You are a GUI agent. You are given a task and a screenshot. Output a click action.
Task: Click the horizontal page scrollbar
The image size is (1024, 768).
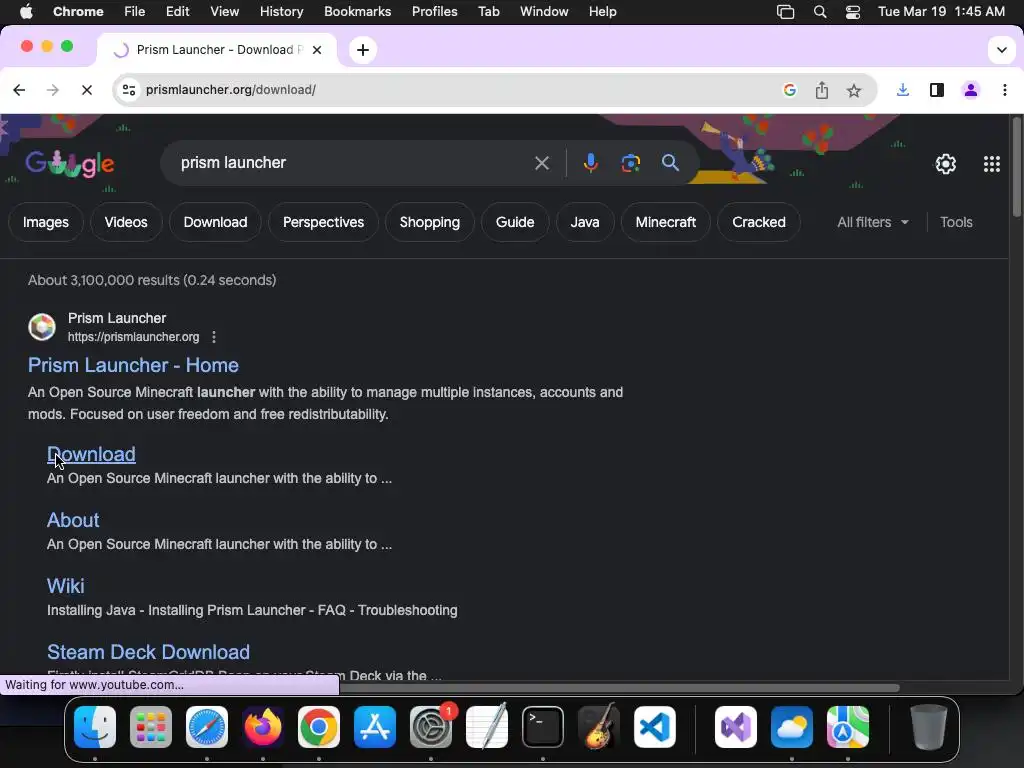[x=619, y=688]
